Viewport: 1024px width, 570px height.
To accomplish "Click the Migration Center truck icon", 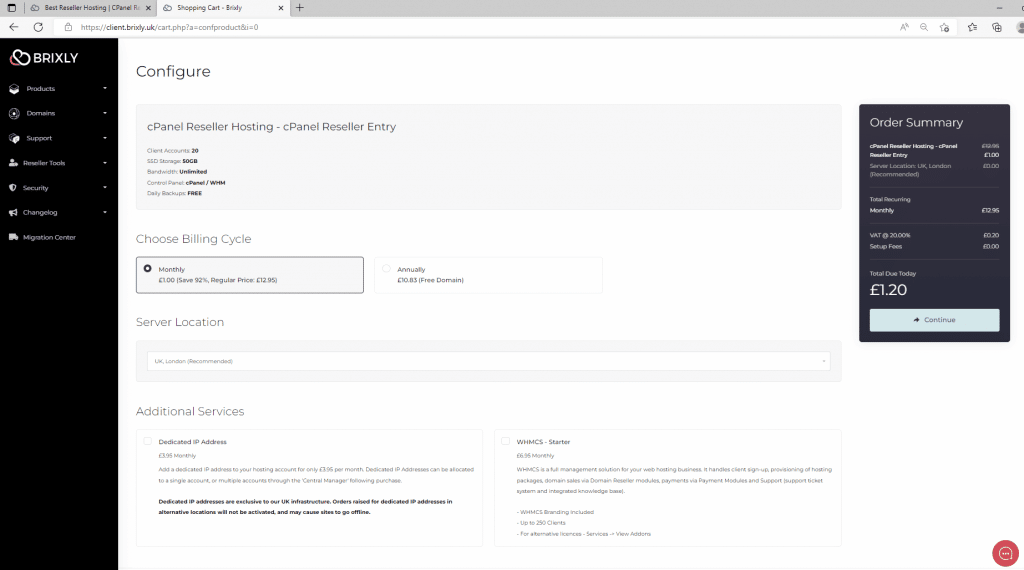I will 13,238.
